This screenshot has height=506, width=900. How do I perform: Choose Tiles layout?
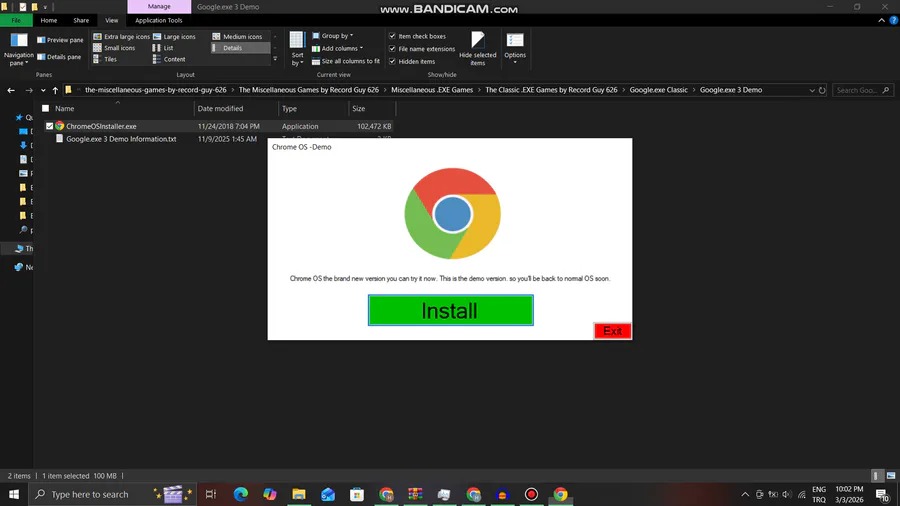click(x=105, y=59)
